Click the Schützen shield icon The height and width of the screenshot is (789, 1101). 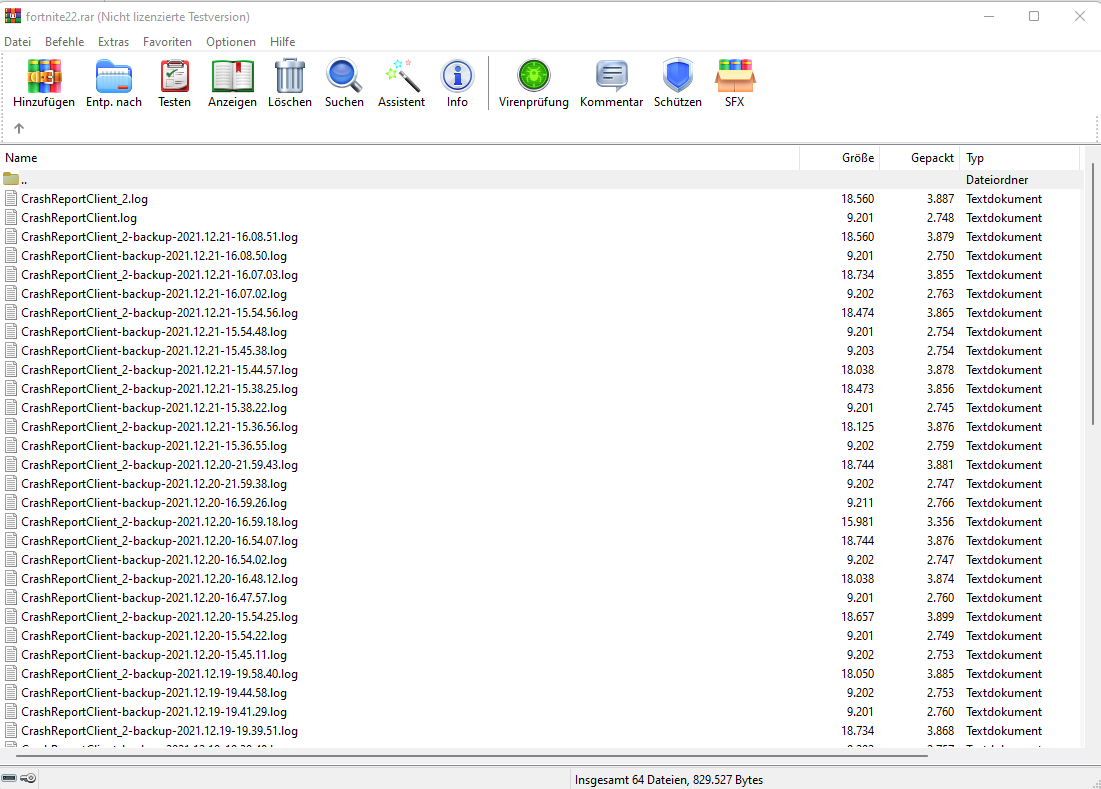(678, 76)
